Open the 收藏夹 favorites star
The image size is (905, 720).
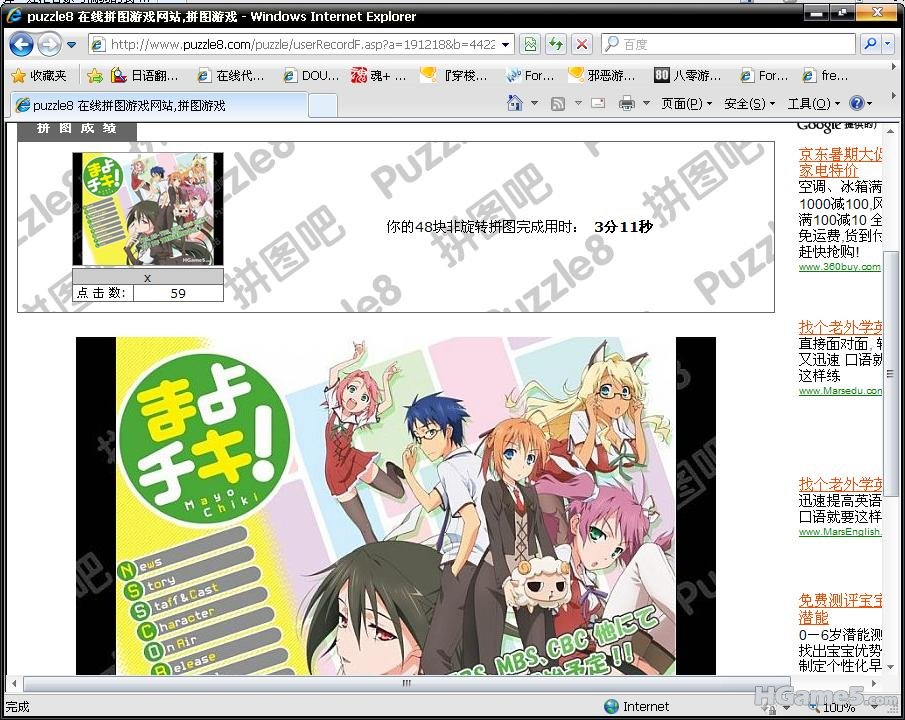39,76
